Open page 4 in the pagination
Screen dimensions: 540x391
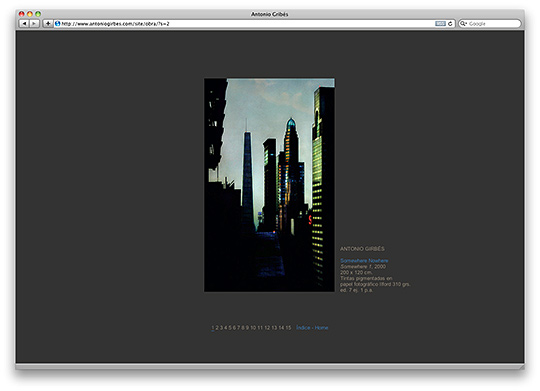point(226,328)
